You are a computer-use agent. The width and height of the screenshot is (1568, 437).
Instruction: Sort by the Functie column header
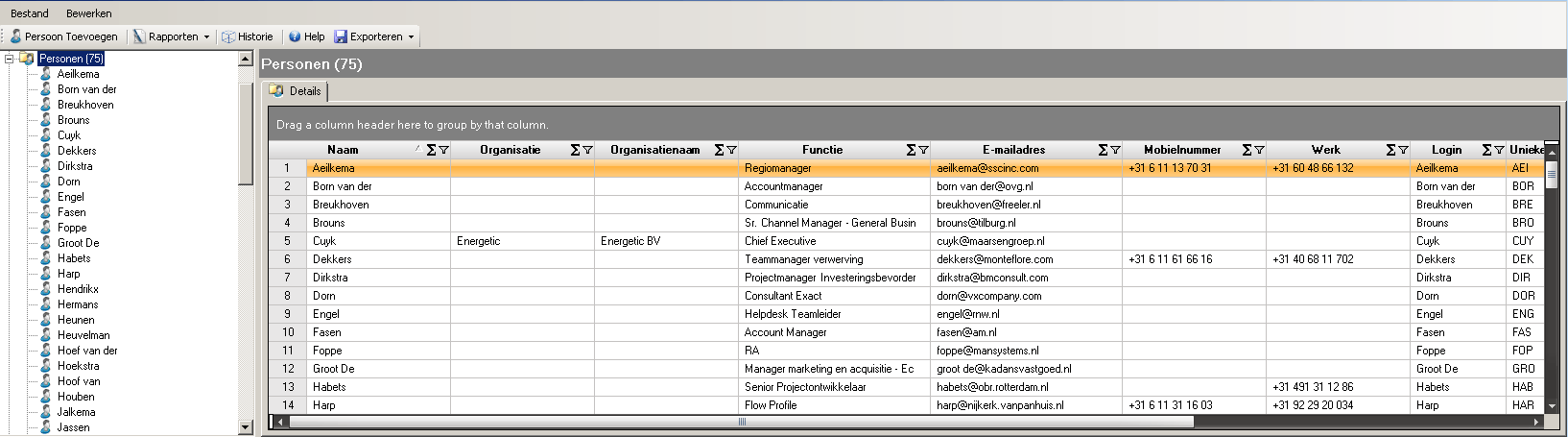coord(822,150)
